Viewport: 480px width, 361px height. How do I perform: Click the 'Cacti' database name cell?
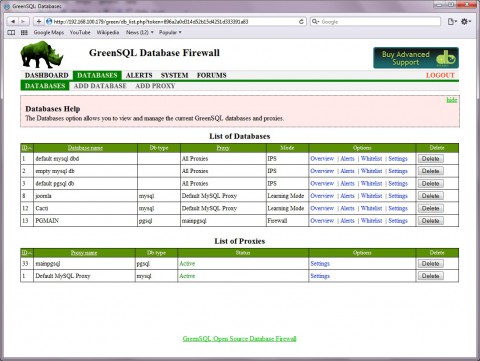tap(85, 208)
